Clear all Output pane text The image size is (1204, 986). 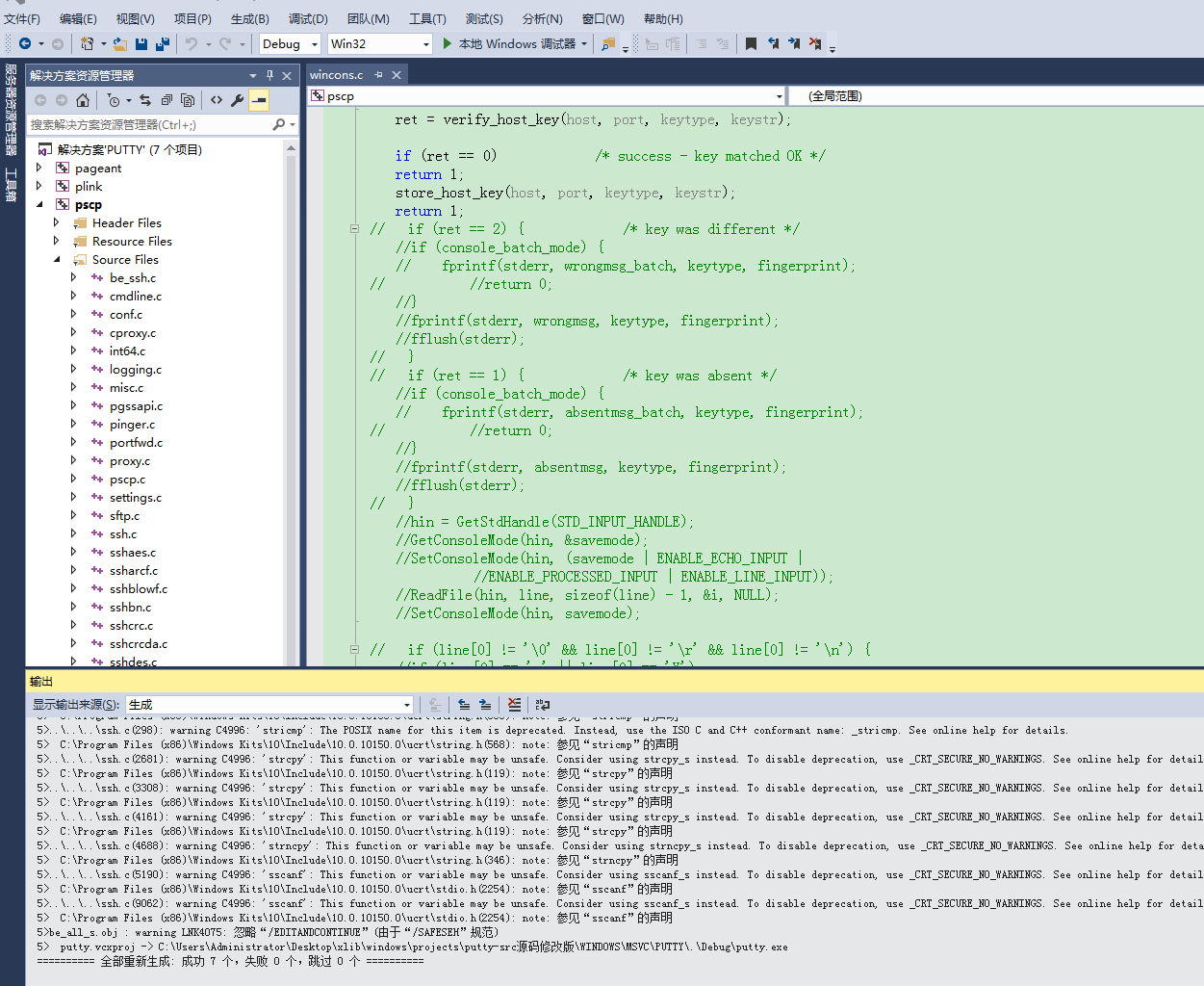pos(515,705)
